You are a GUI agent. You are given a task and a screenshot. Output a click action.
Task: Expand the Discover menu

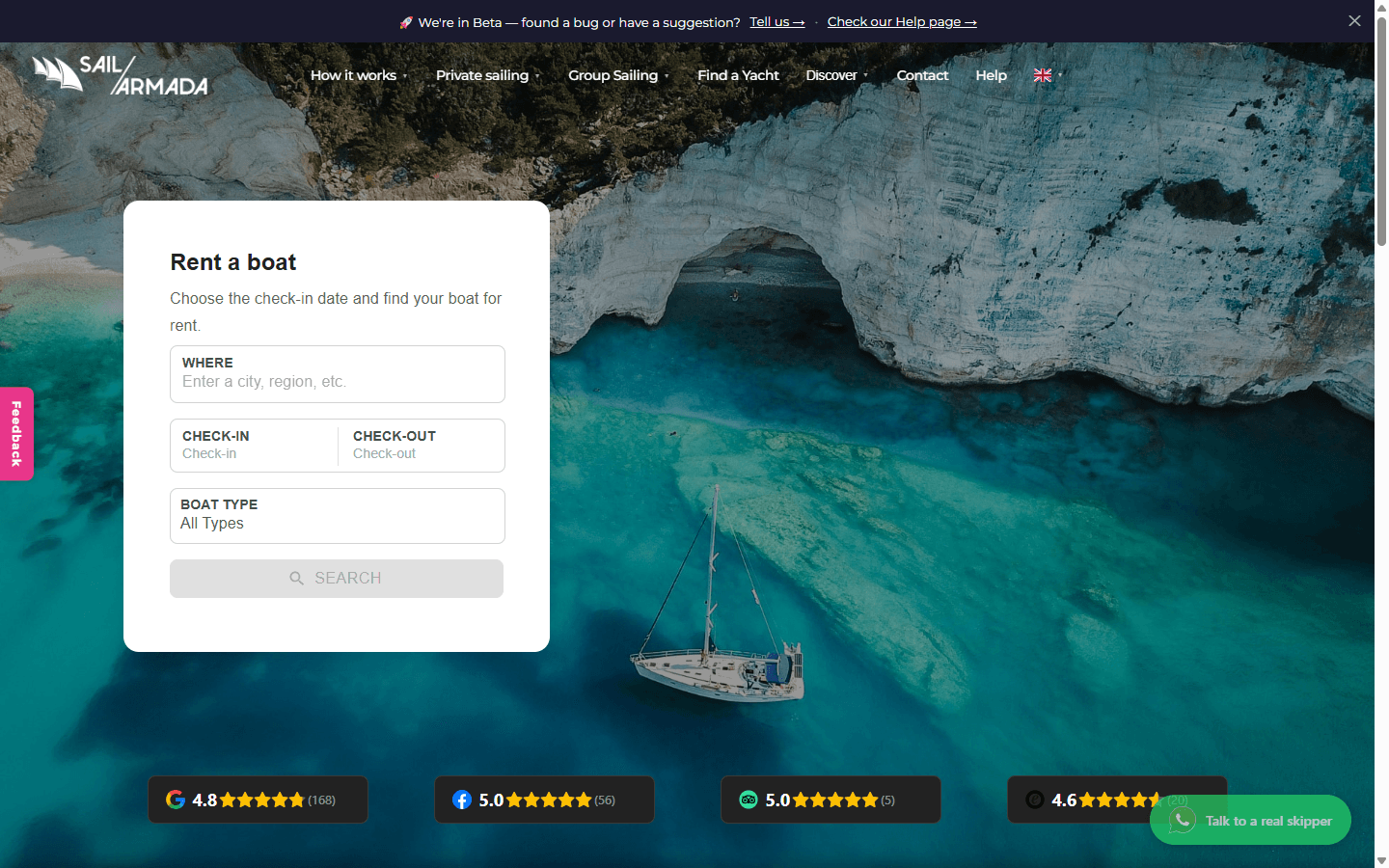(x=836, y=75)
